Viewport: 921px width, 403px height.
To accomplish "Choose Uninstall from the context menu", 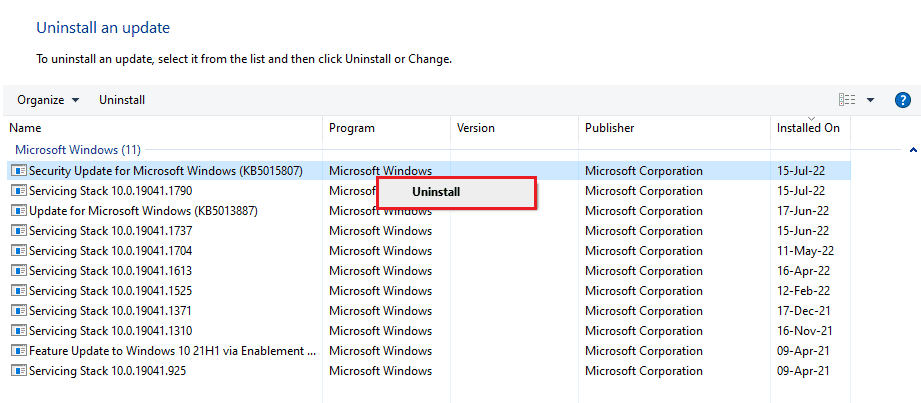I will pyautogui.click(x=437, y=192).
